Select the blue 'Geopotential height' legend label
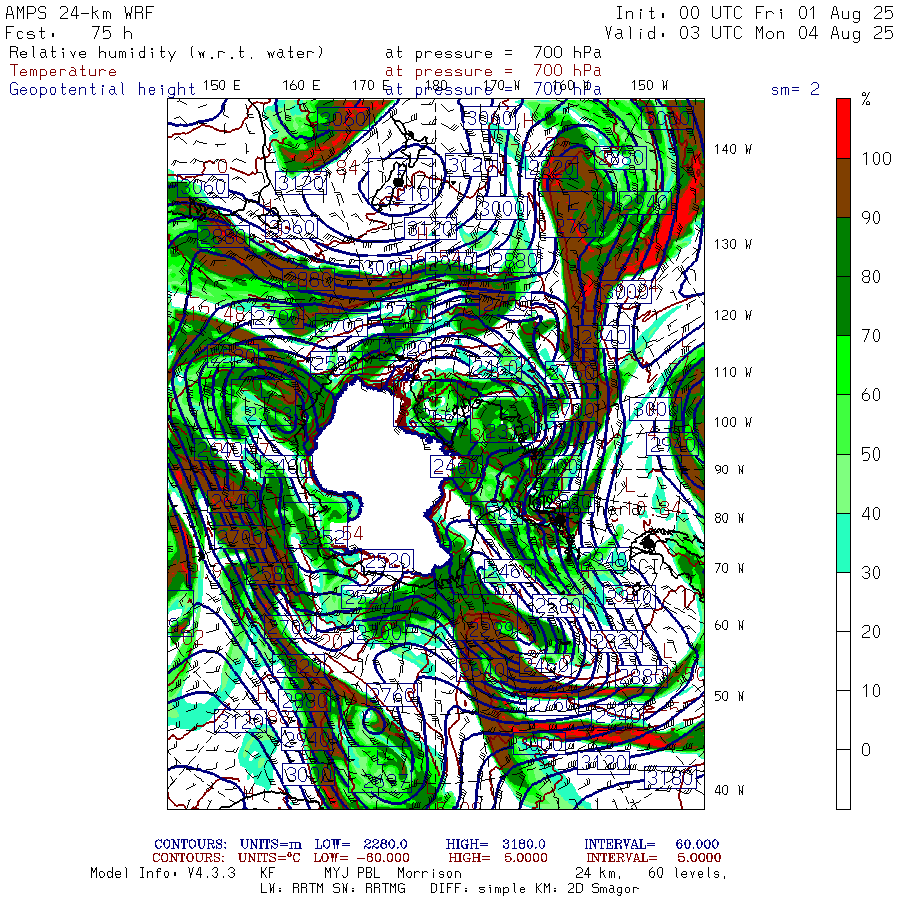This screenshot has width=900, height=900. coord(102,90)
